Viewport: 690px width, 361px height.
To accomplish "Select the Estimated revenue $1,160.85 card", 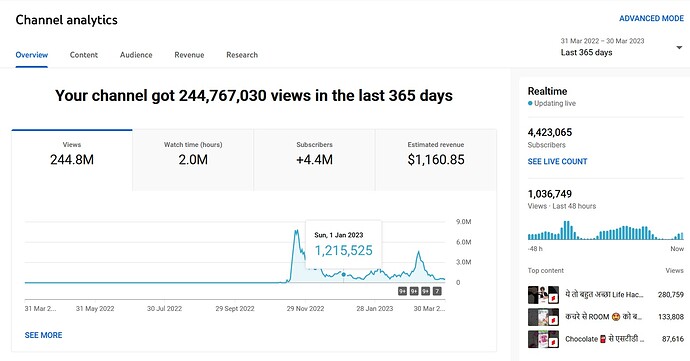I will 436,160.
